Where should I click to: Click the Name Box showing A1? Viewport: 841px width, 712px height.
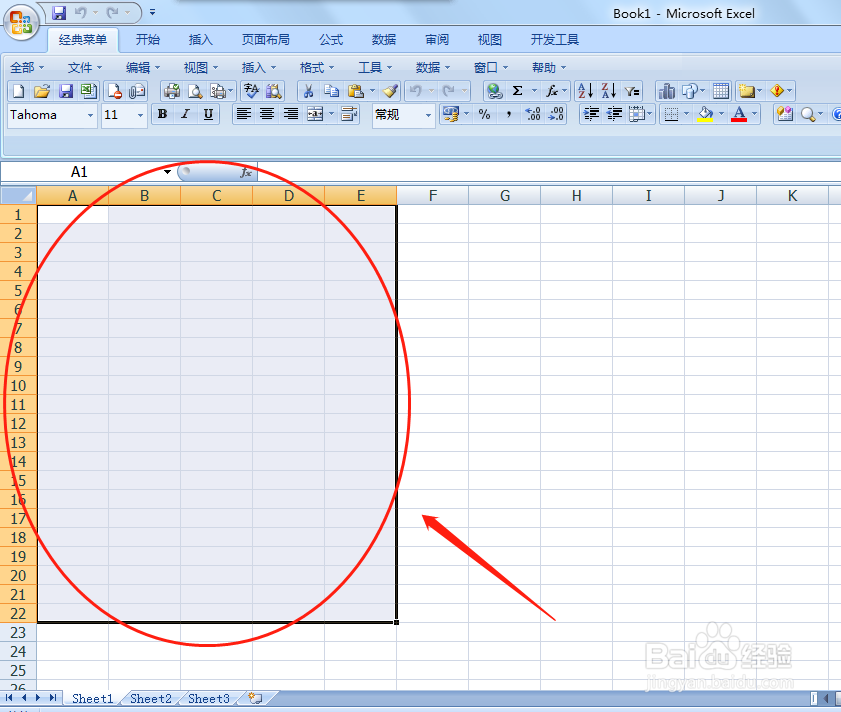coord(80,172)
